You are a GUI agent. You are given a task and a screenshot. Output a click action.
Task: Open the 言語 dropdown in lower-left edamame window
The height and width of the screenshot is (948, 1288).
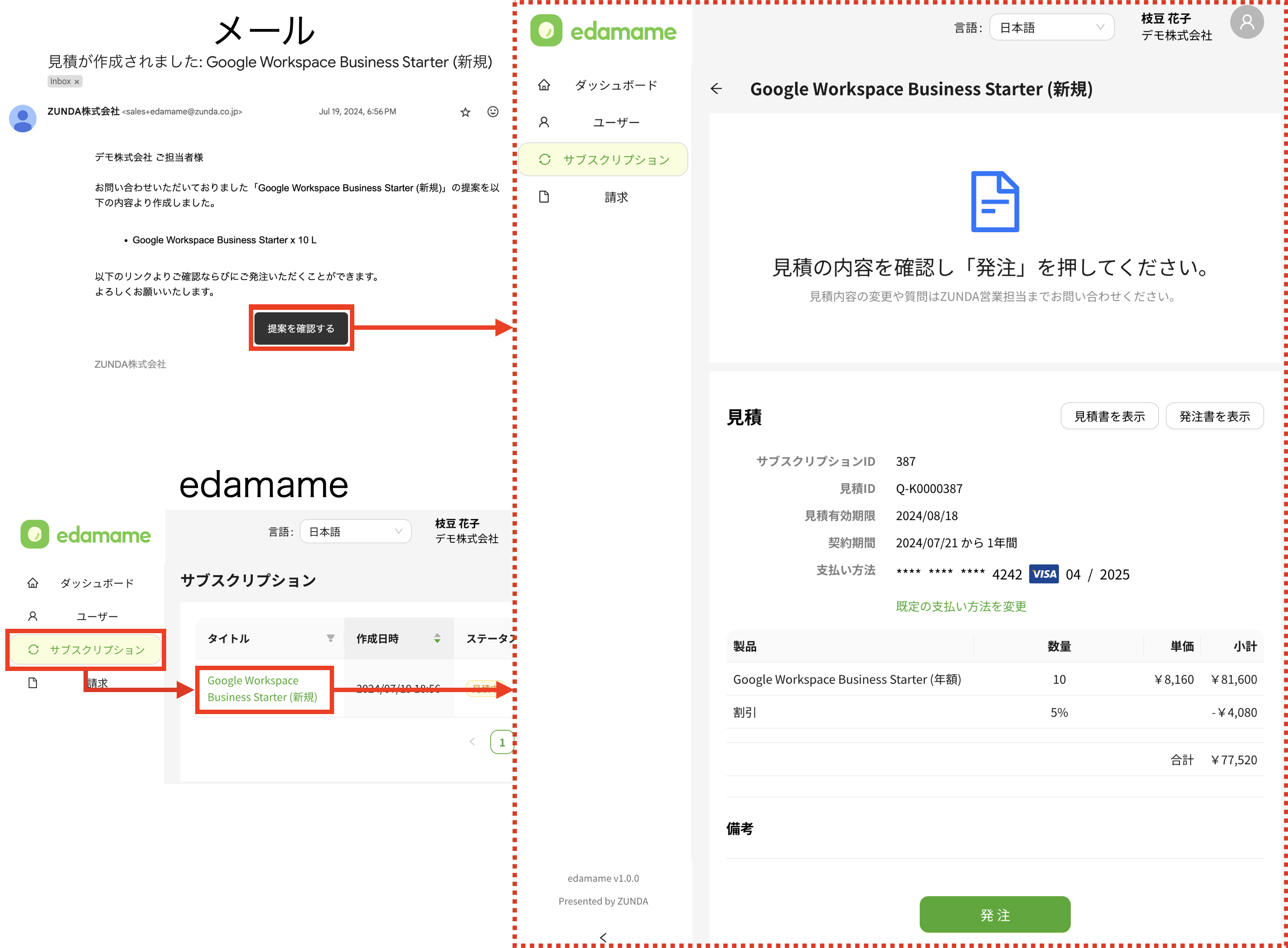(355, 532)
